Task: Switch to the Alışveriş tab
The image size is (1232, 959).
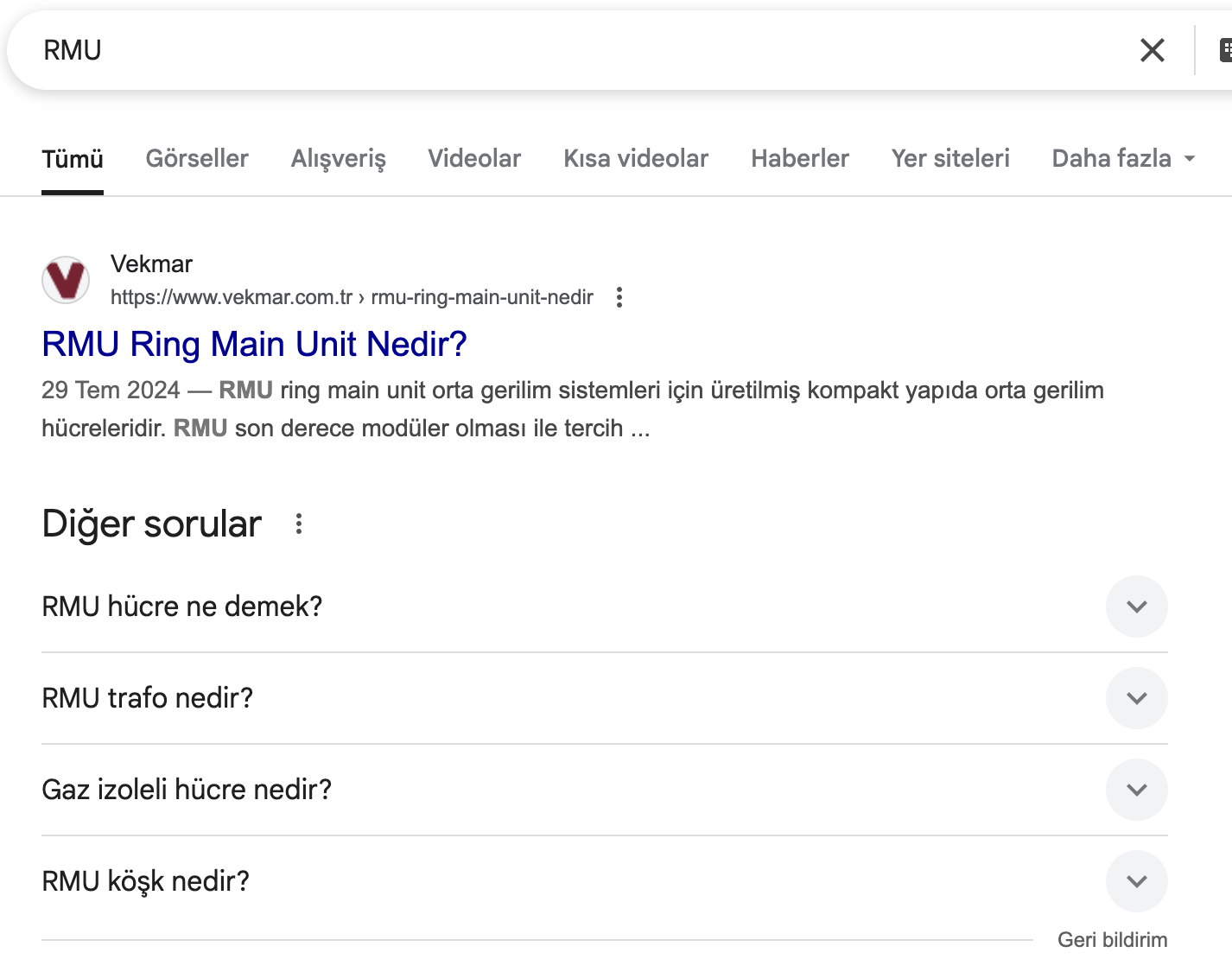Action: 338,159
